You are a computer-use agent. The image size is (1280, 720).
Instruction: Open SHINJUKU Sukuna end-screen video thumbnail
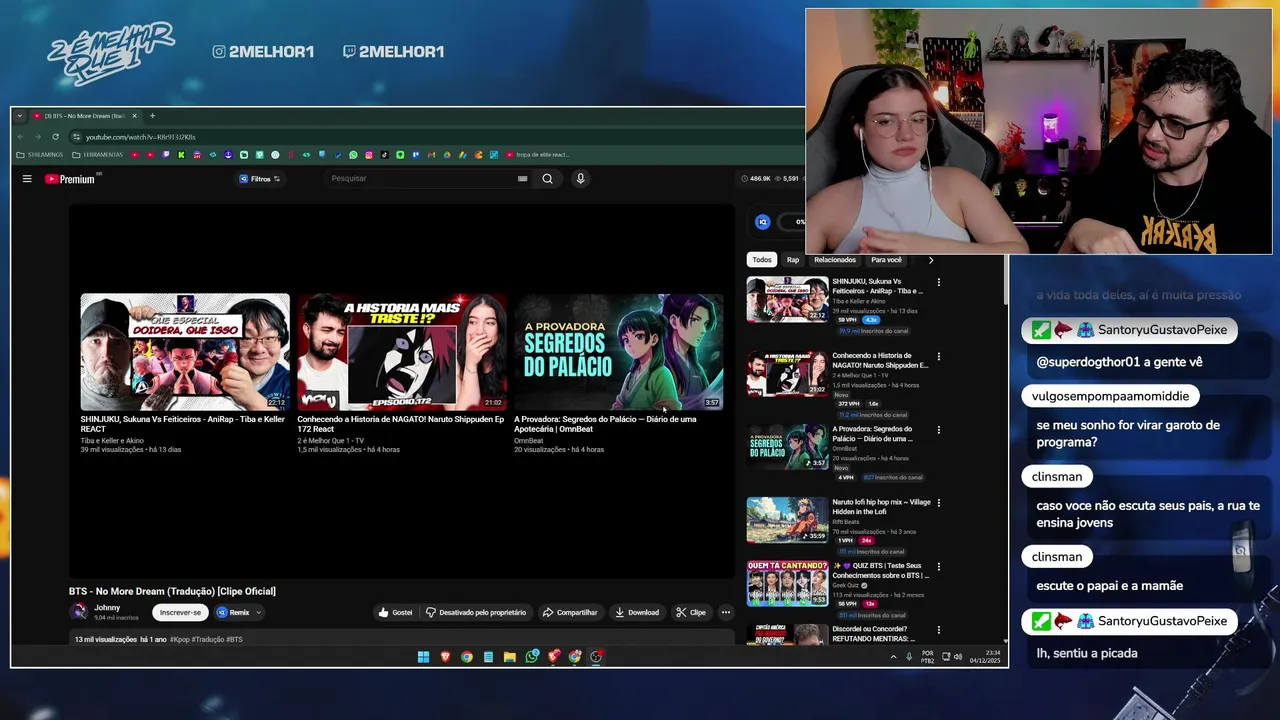pos(185,352)
